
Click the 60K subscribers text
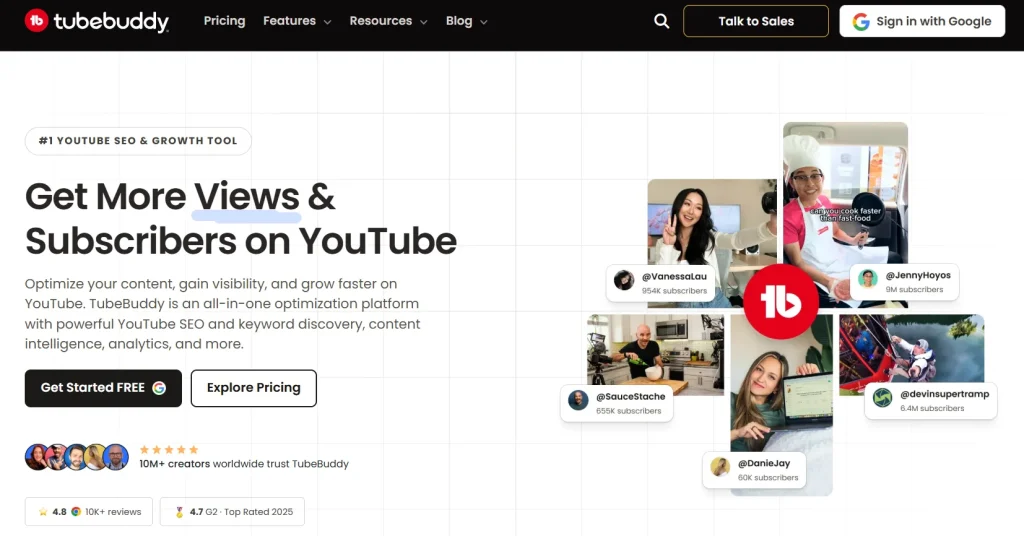(768, 477)
